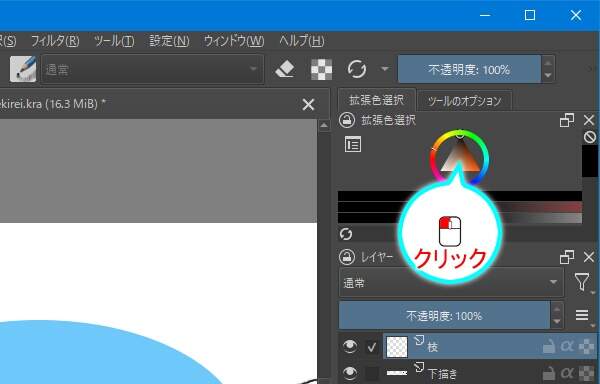
Task: Toggle lock on the 下描き layer
Action: tap(549, 373)
